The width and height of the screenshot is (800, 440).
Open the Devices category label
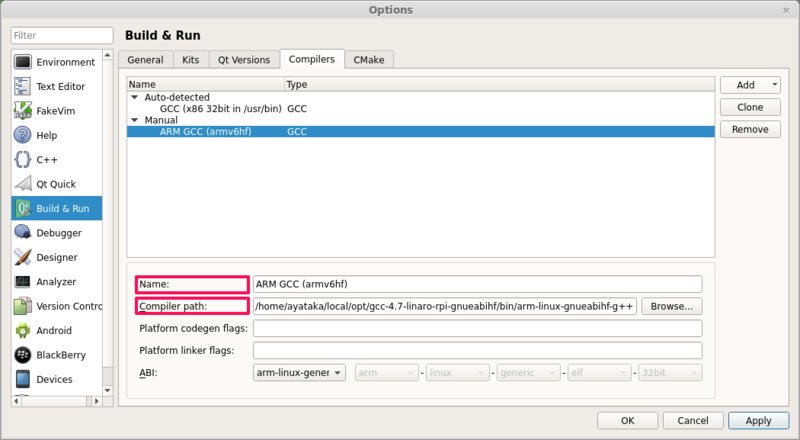(x=54, y=379)
